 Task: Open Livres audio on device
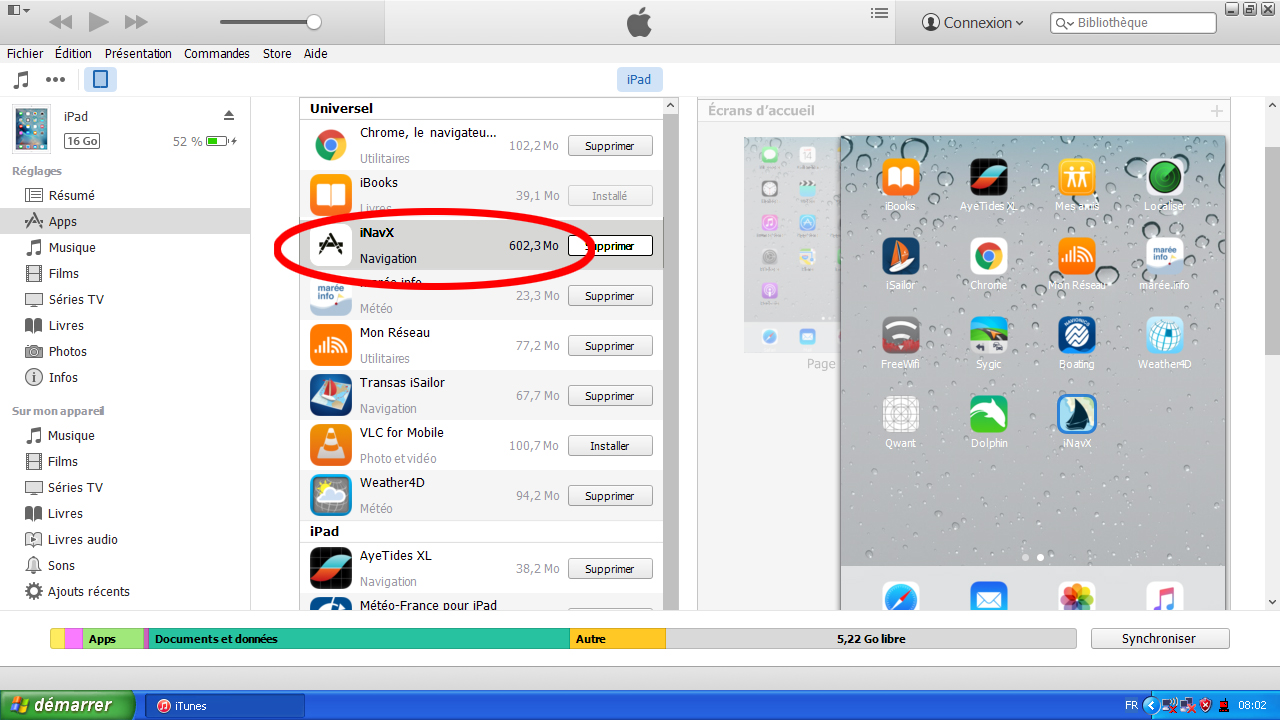83,540
